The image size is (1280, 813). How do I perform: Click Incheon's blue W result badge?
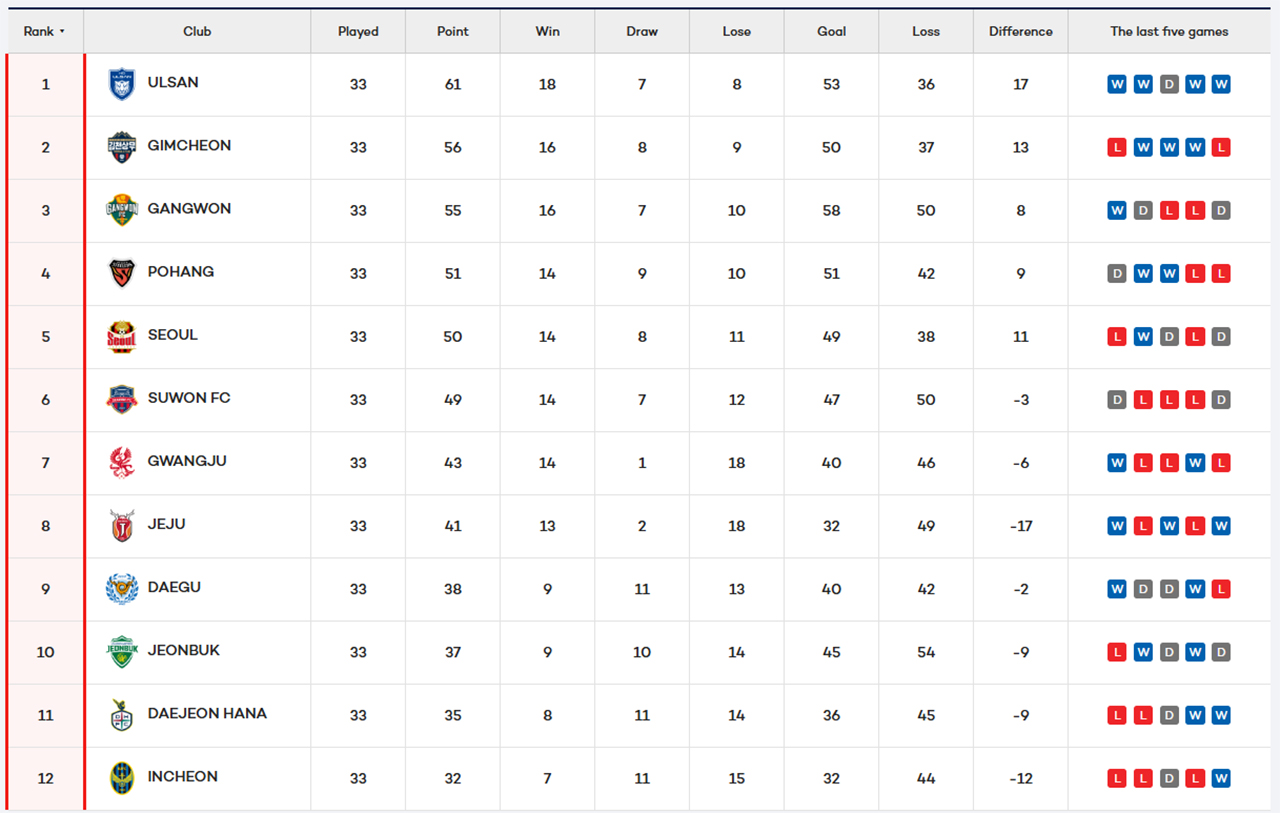1221,778
